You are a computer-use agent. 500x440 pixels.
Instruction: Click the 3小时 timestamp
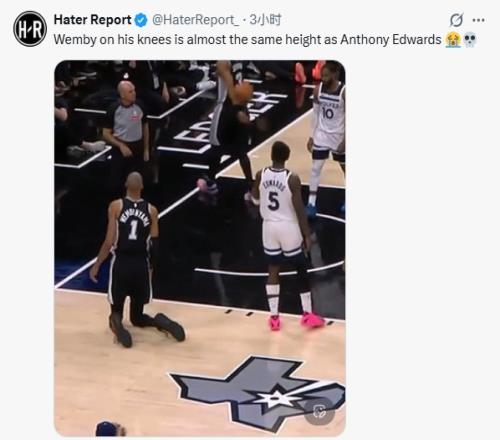(265, 20)
